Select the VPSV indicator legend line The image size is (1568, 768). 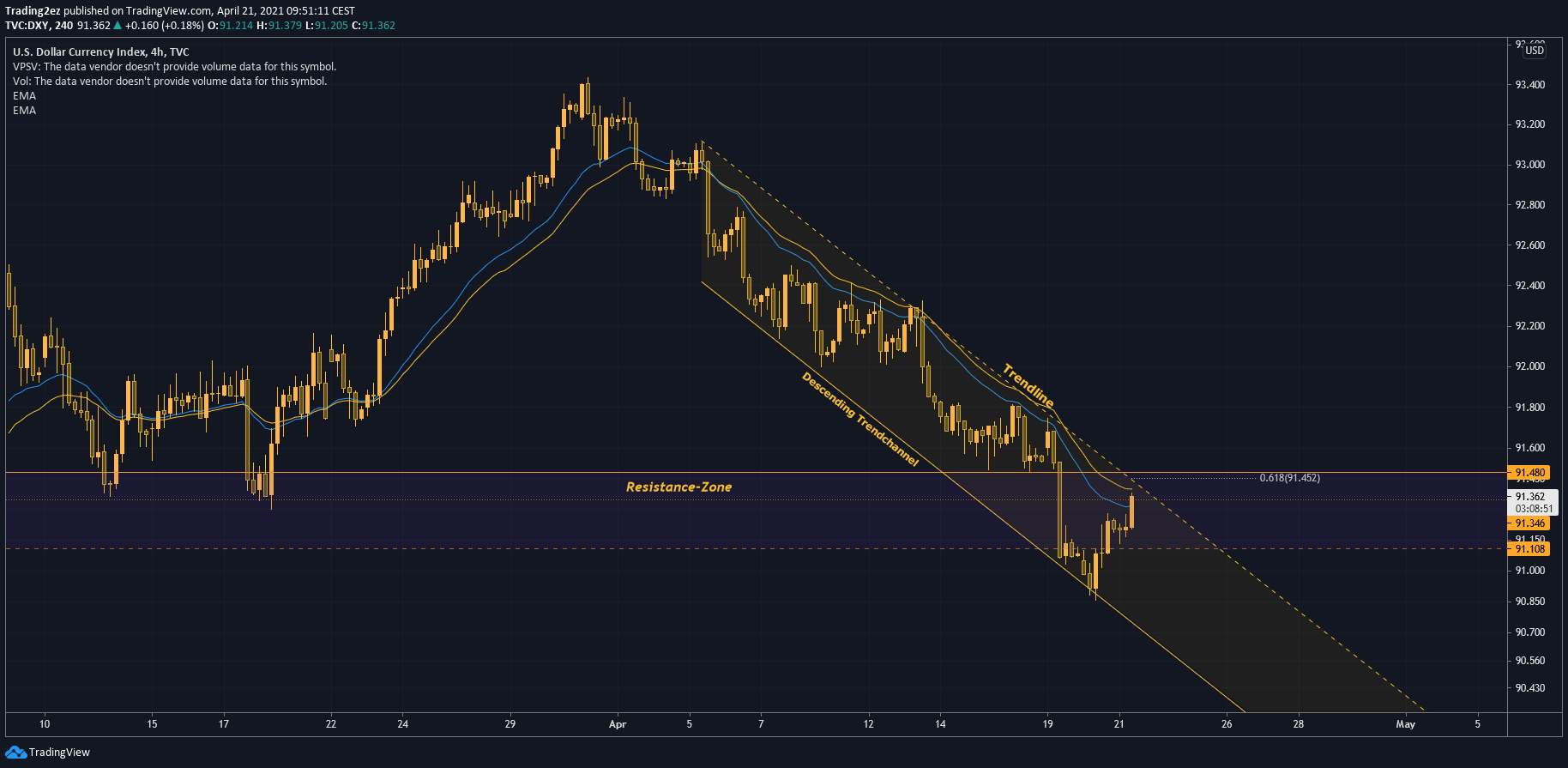pyautogui.click(x=174, y=67)
